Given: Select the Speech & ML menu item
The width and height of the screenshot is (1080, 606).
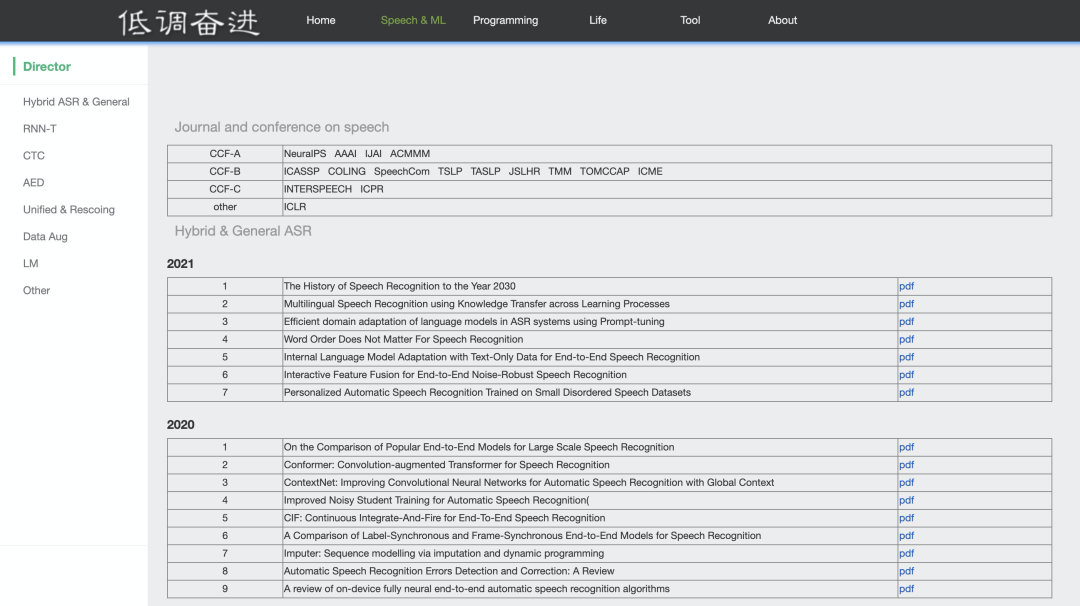Looking at the screenshot, I should 413,21.
